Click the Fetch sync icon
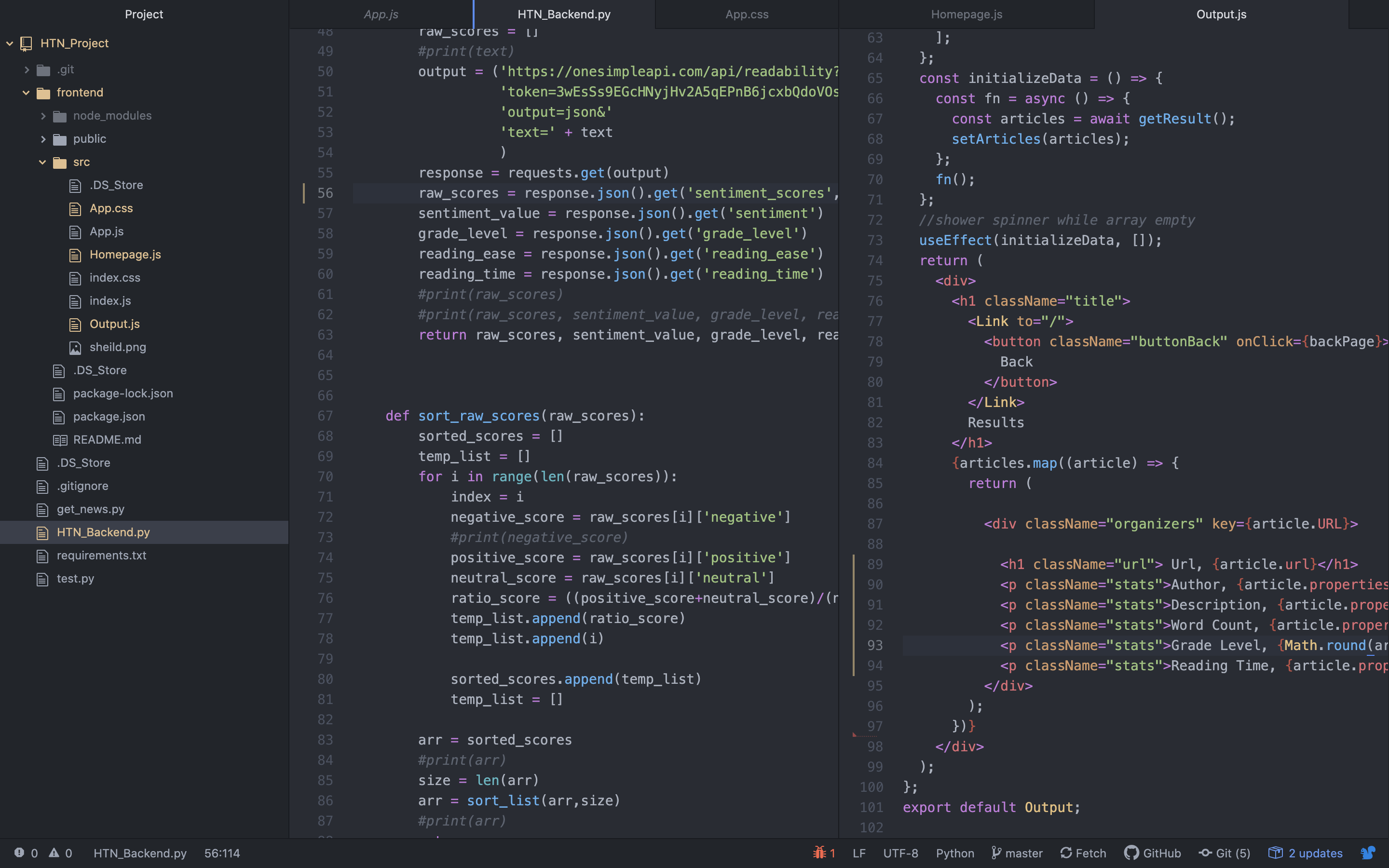Viewport: 1389px width, 868px height. point(1066,853)
